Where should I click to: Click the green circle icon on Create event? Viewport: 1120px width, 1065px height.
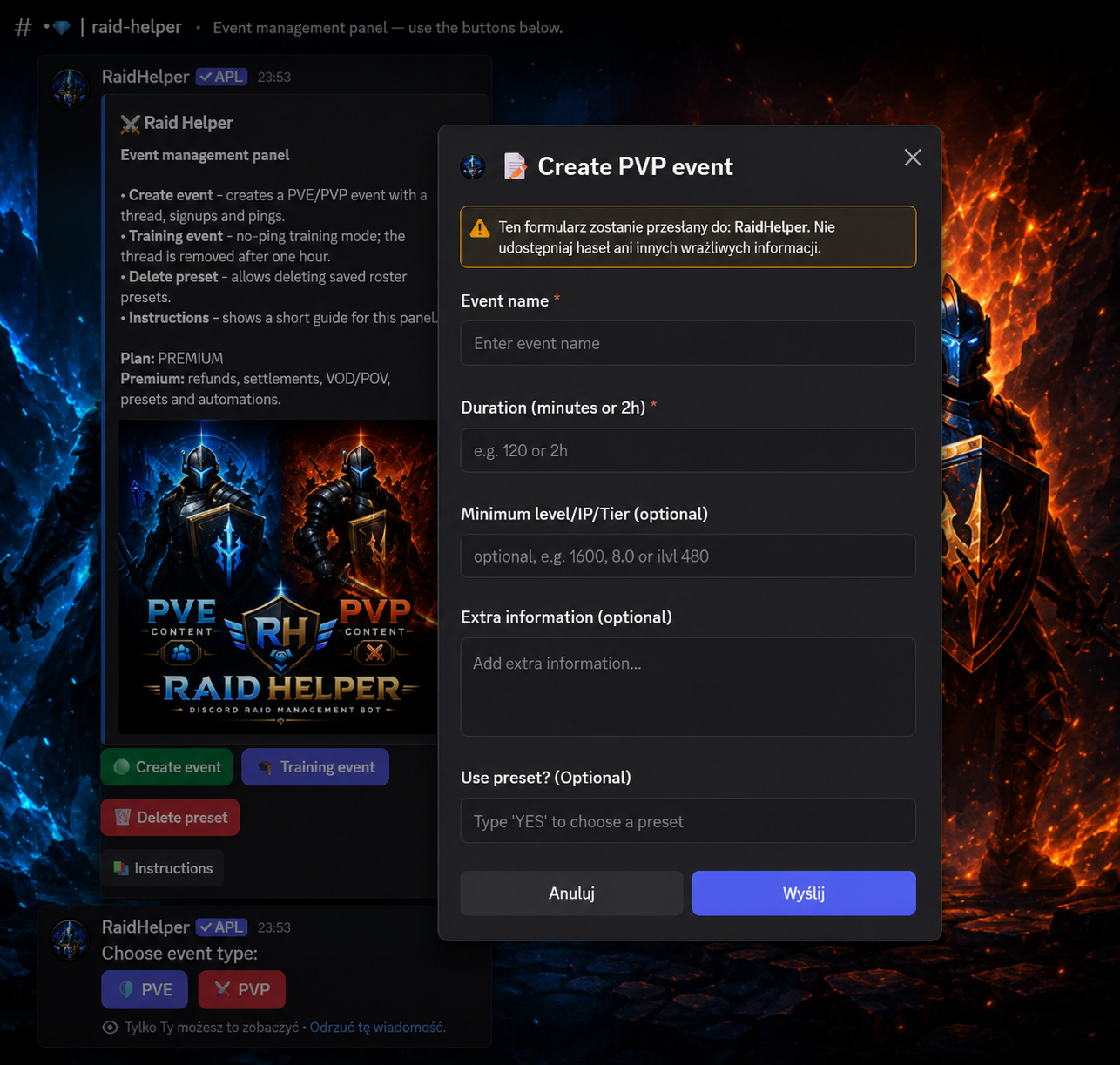tap(122, 767)
